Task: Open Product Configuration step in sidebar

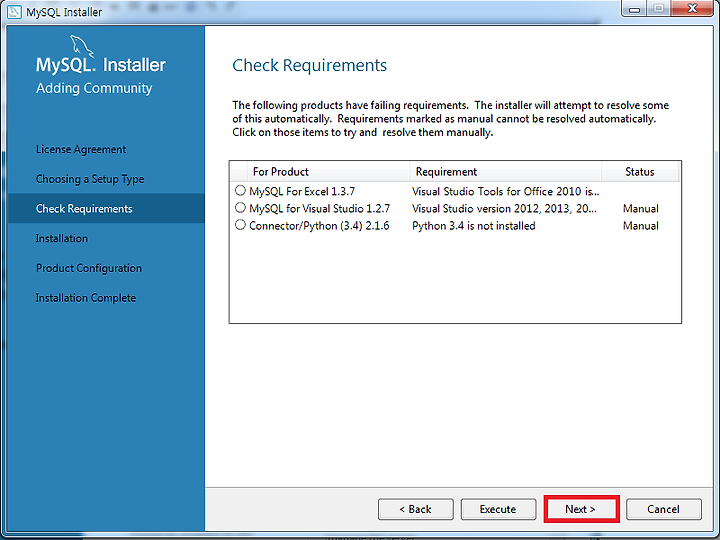Action: (89, 268)
